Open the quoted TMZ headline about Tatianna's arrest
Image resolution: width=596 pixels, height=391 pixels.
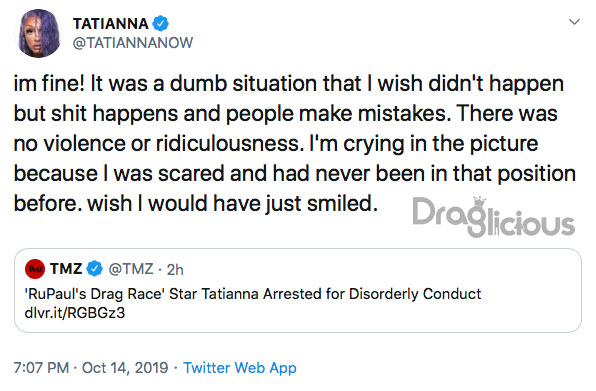pyautogui.click(x=253, y=294)
